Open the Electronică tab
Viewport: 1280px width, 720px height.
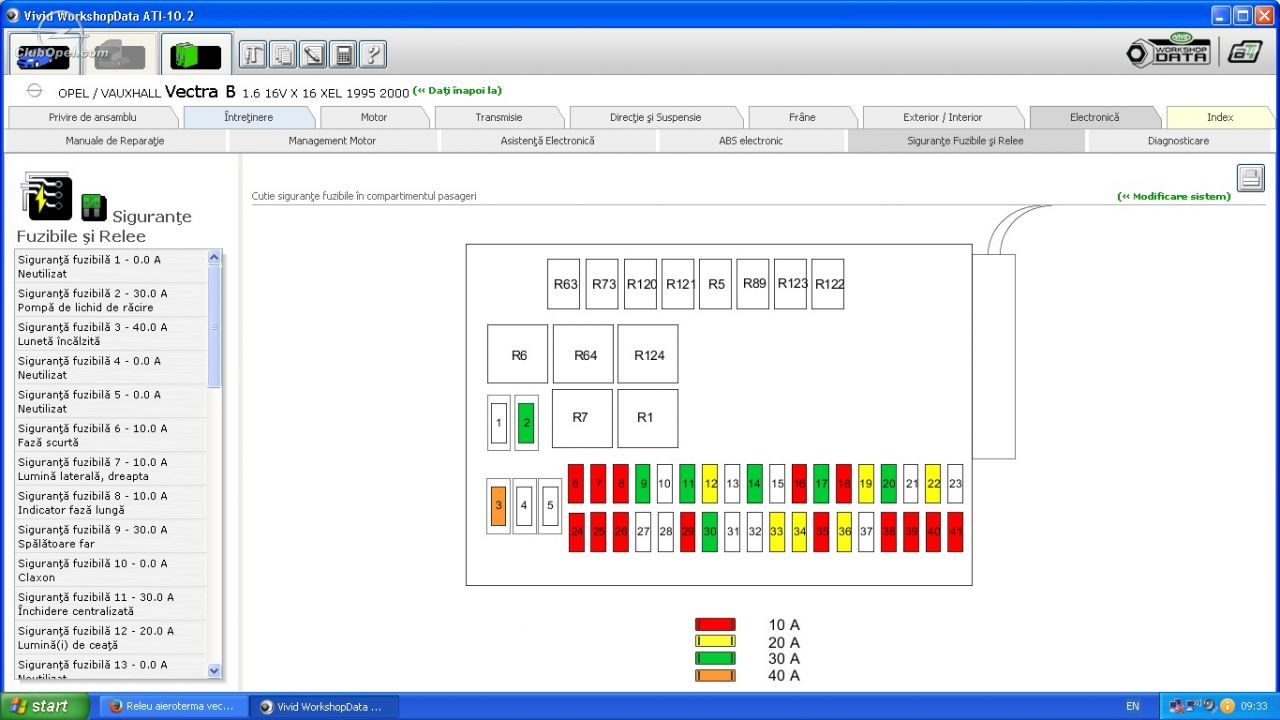pyautogui.click(x=1095, y=117)
